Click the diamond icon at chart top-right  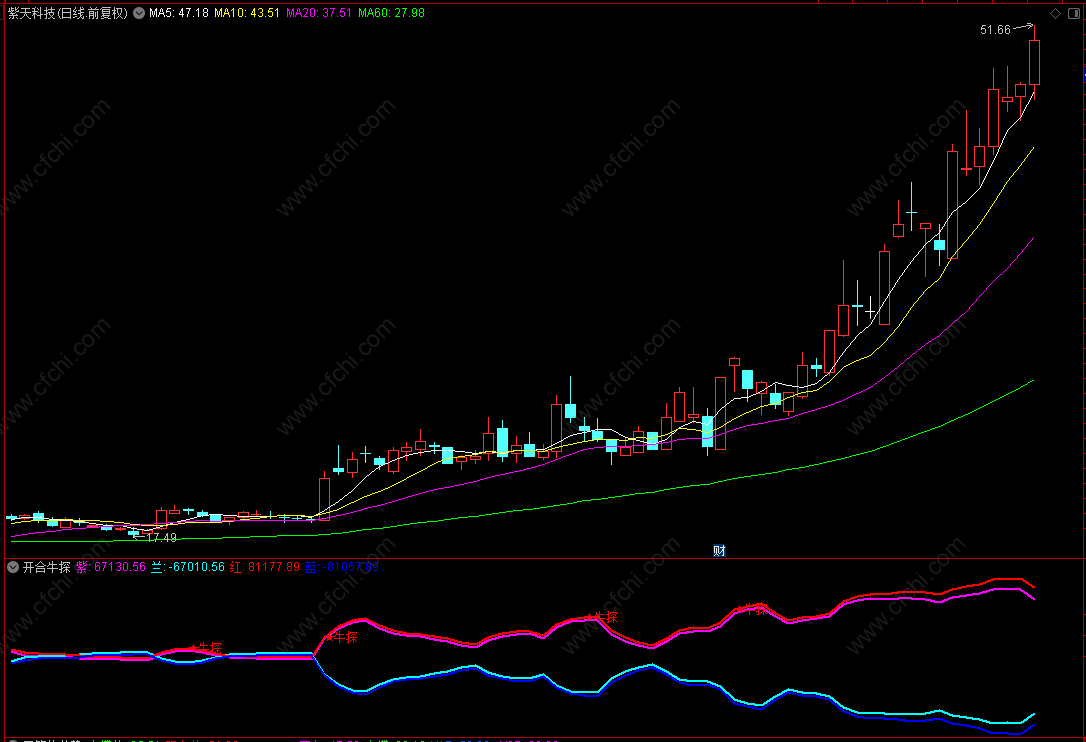[x=1056, y=14]
